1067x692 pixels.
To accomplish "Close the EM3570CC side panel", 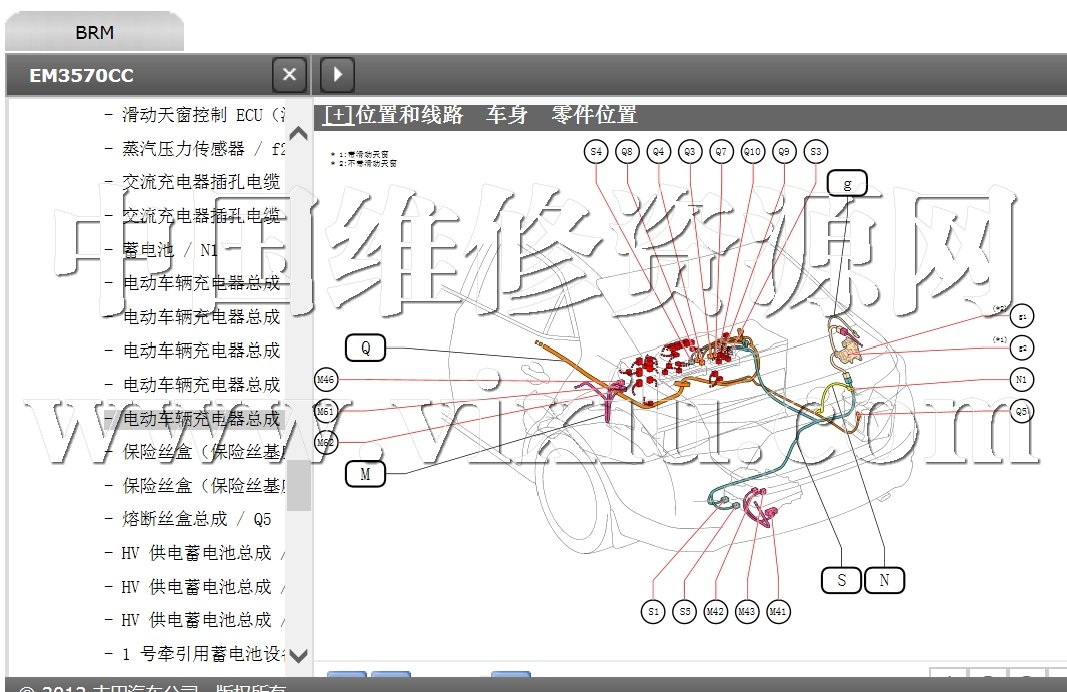I will tap(289, 74).
